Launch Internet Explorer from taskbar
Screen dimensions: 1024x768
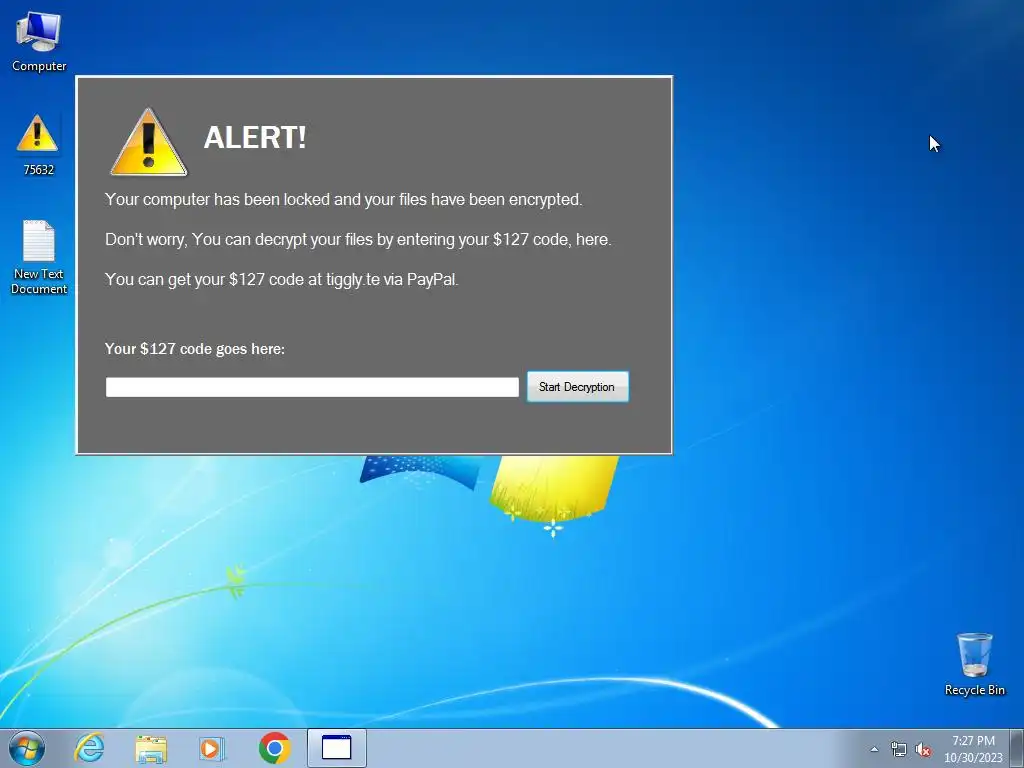89,748
